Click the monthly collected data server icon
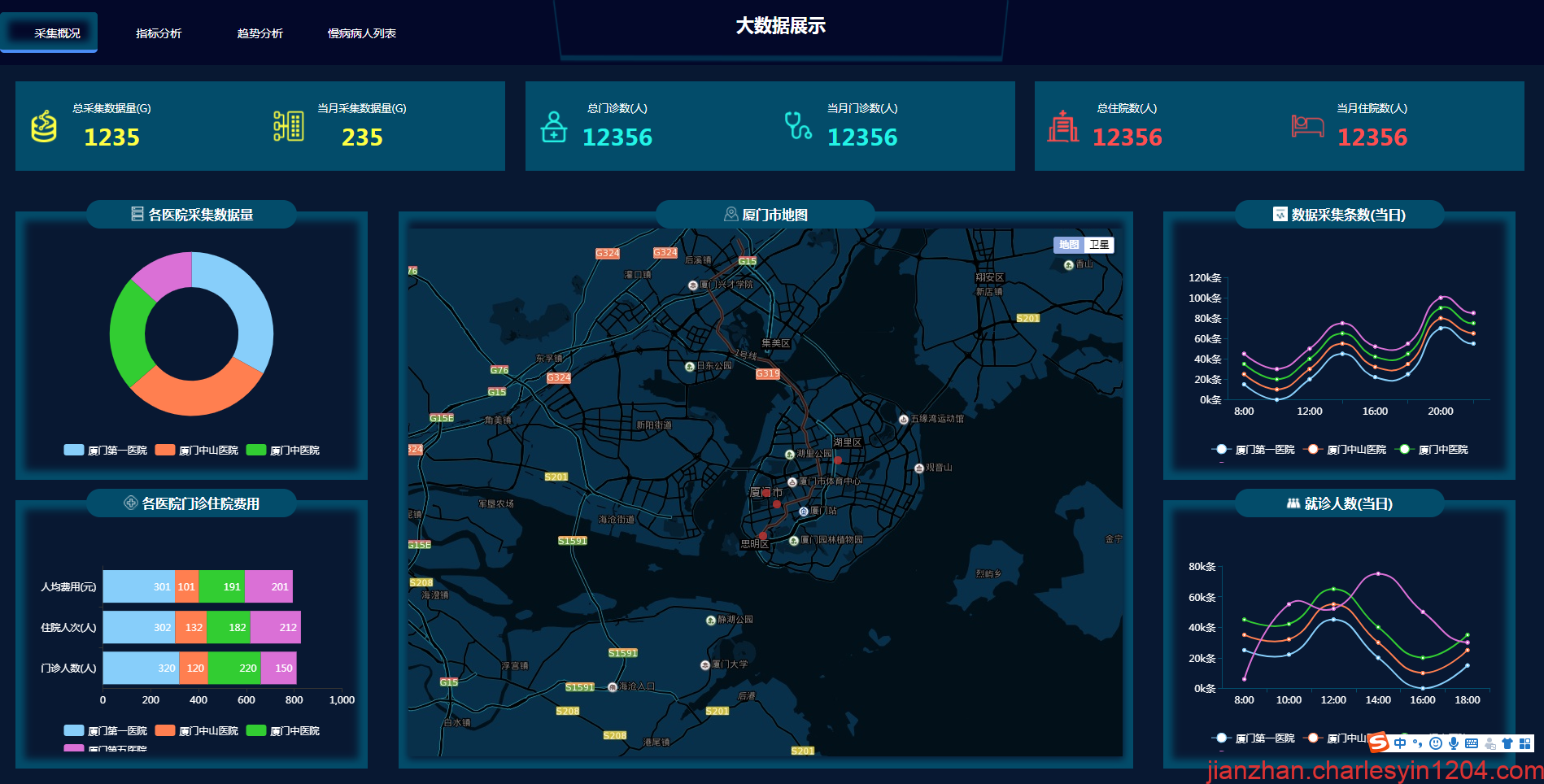The height and width of the screenshot is (784, 1544). pyautogui.click(x=288, y=126)
